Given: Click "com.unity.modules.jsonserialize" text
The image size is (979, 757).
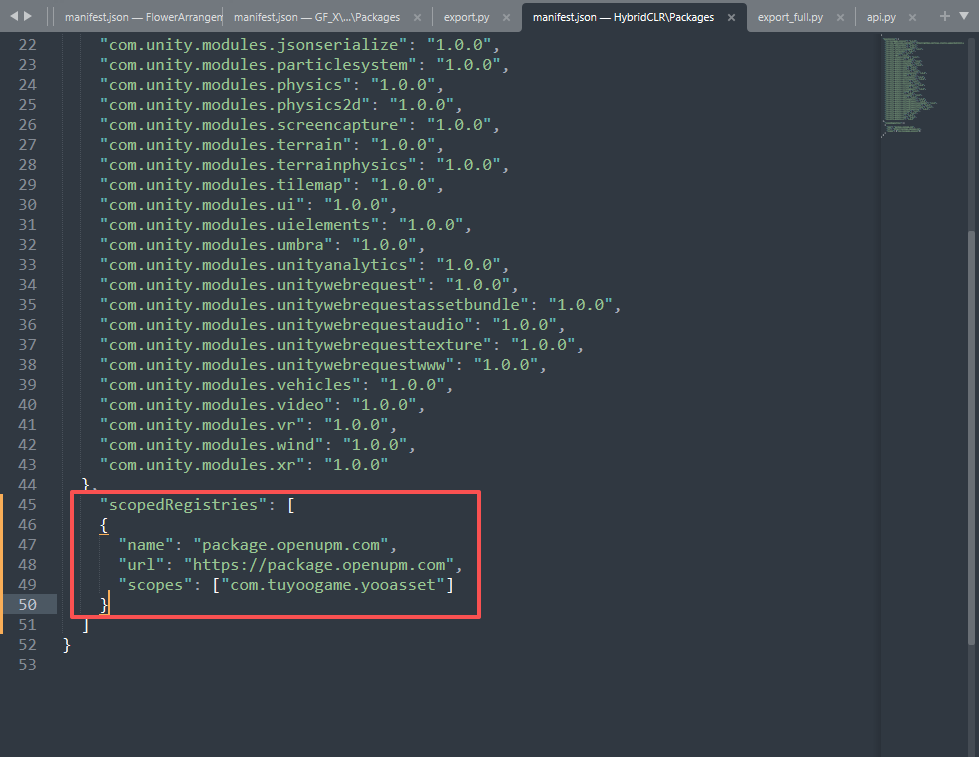Looking at the screenshot, I should 253,45.
